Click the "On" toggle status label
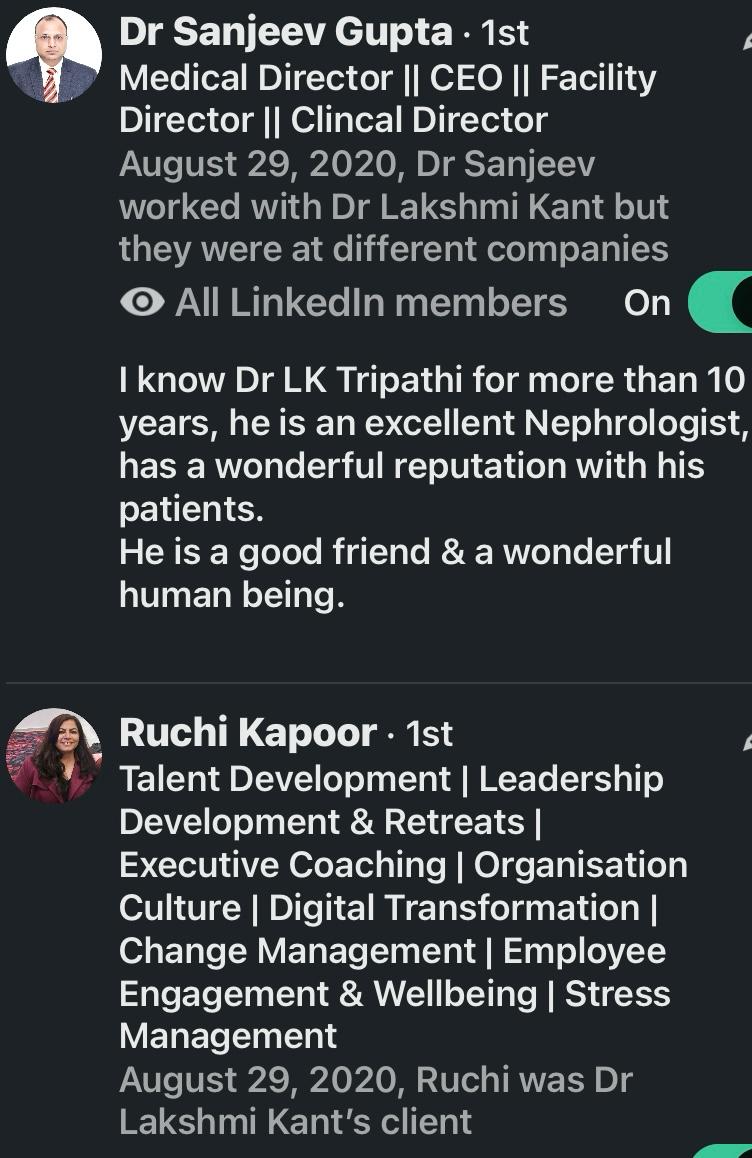This screenshot has height=1158, width=752. 647,303
